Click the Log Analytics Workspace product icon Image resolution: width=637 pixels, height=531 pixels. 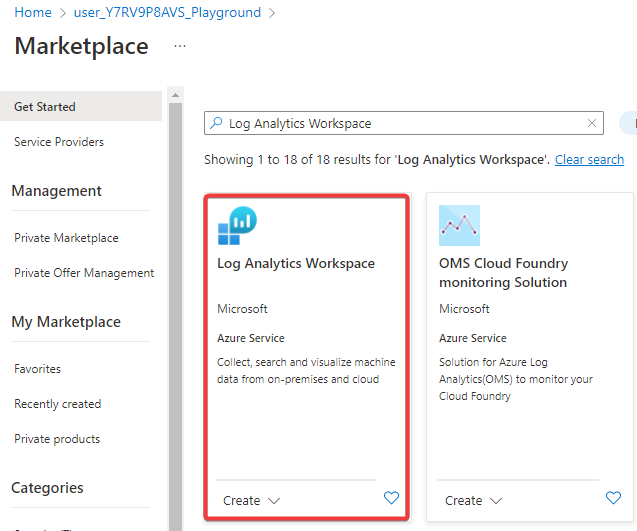tap(237, 226)
